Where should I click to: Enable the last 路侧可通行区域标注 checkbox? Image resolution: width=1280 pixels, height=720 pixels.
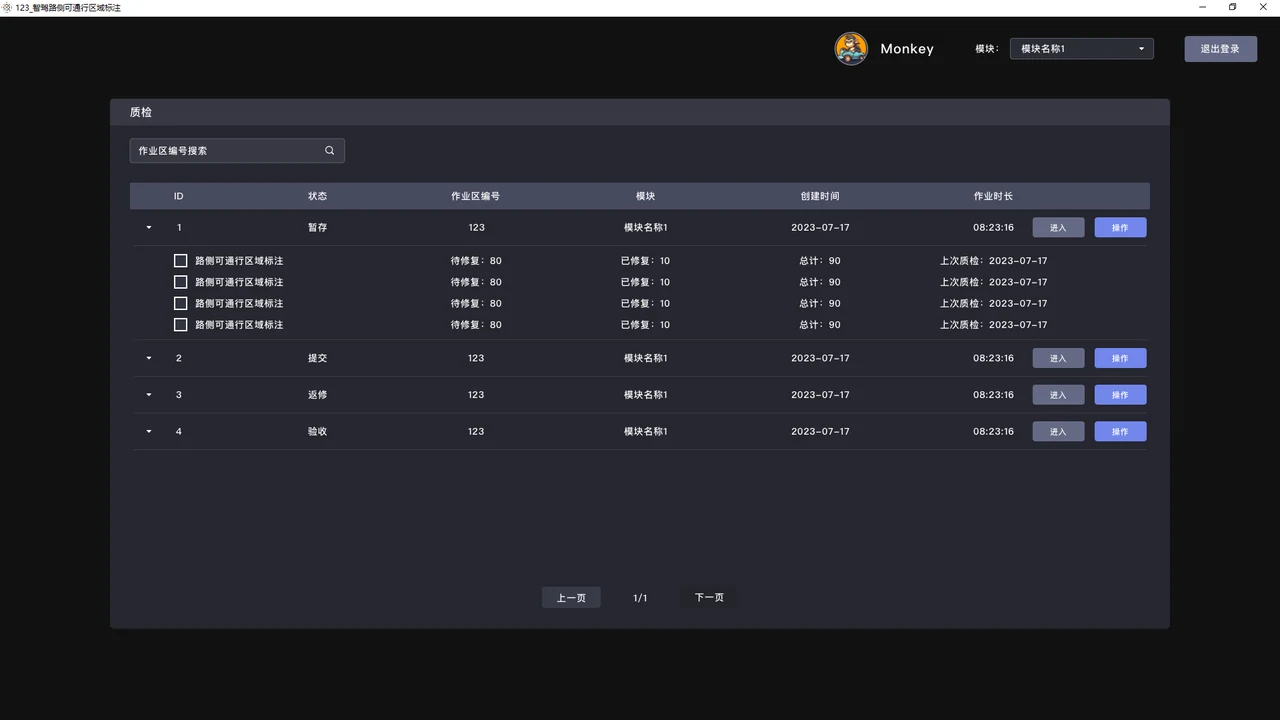181,325
